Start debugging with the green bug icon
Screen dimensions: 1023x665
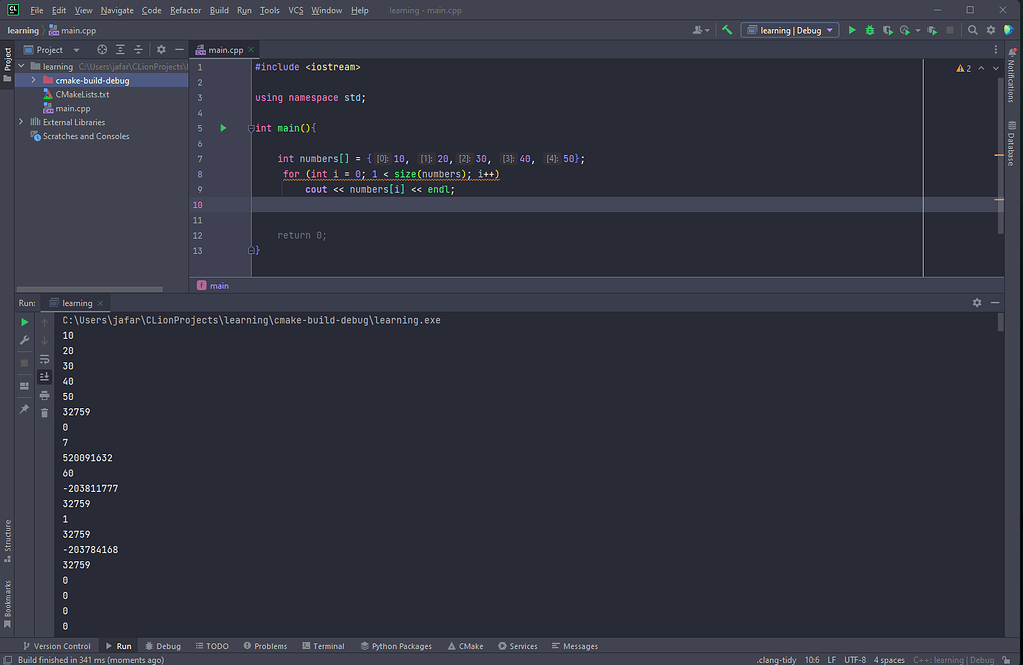click(x=870, y=30)
